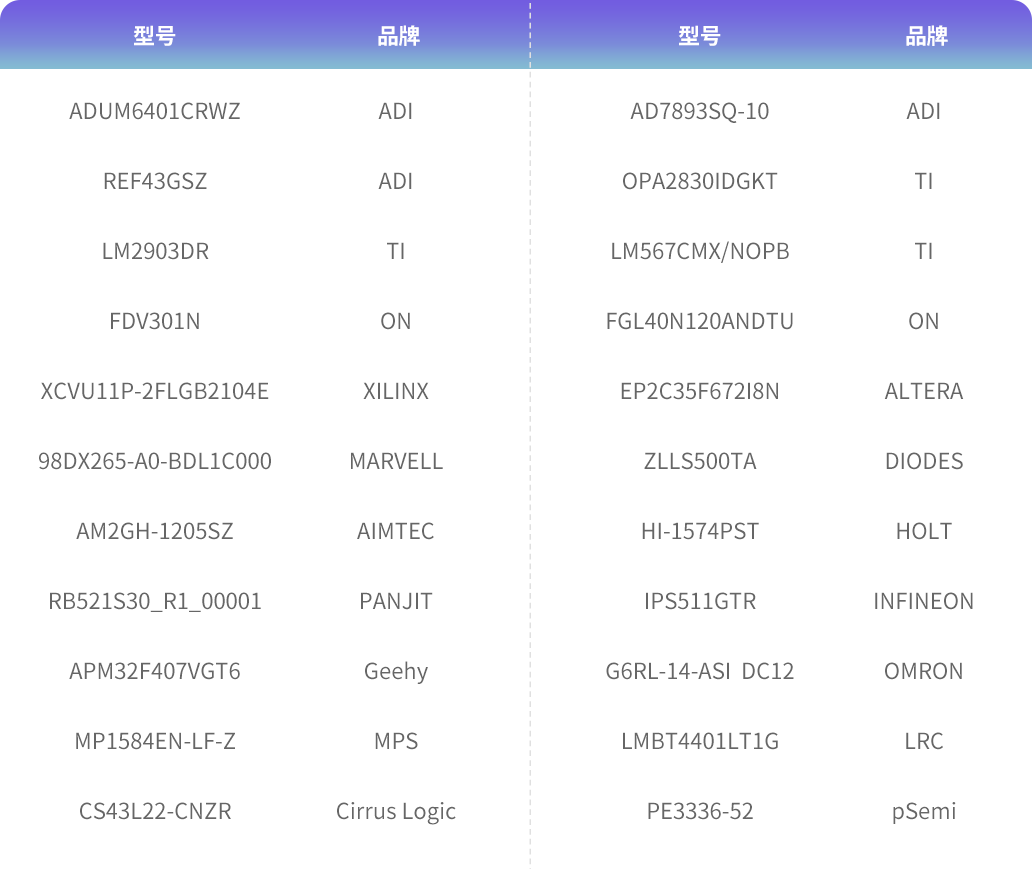Click the Geehy brand label
The height and width of the screenshot is (869, 1032).
[396, 671]
